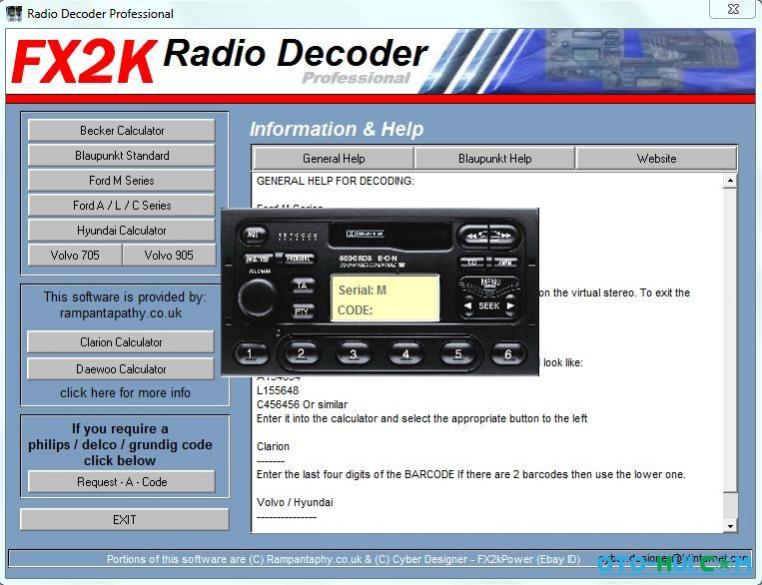
Task: Open the Hyundai Calculator
Action: click(121, 230)
